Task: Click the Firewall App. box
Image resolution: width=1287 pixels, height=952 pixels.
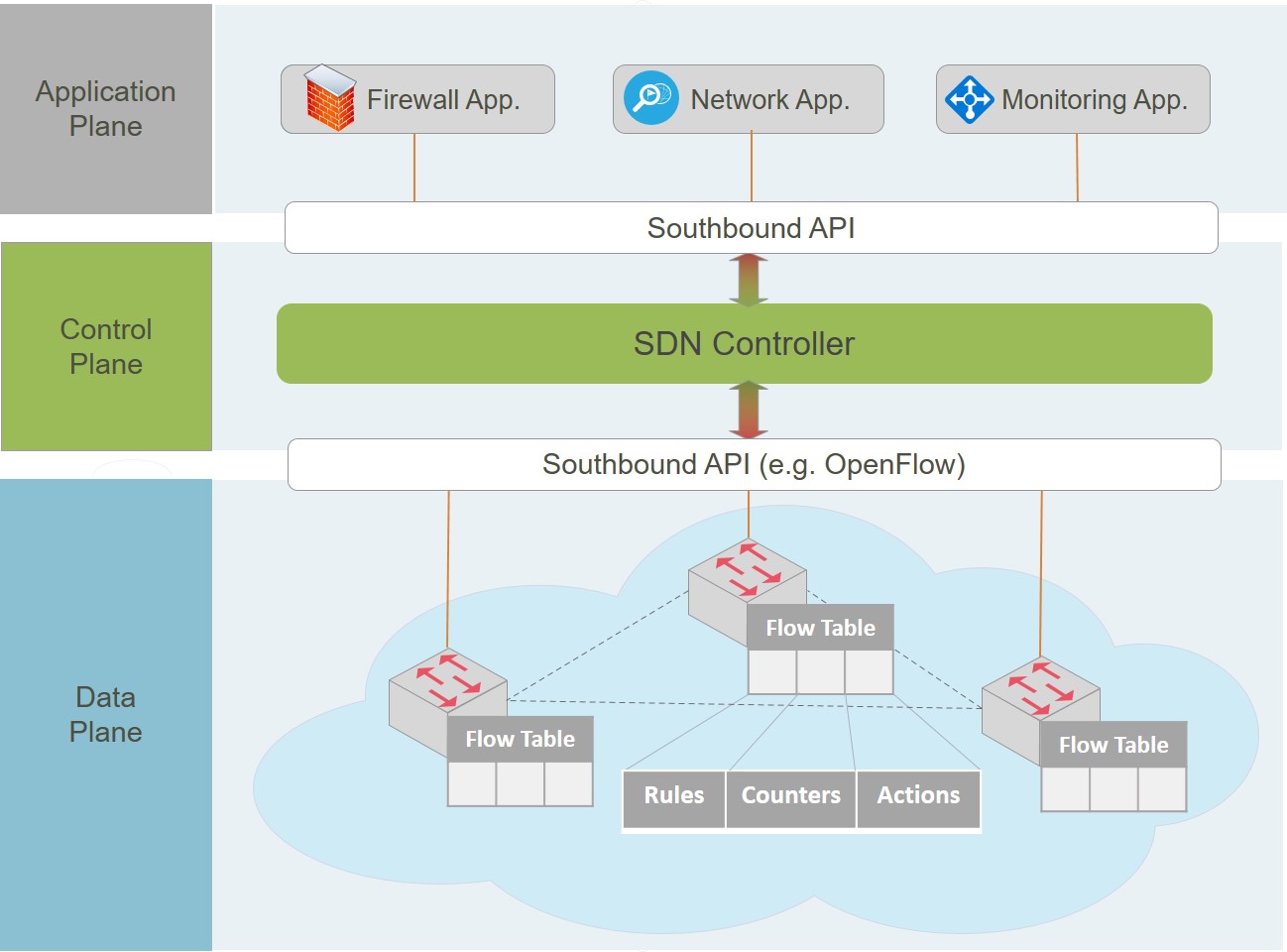Action: coord(417,99)
